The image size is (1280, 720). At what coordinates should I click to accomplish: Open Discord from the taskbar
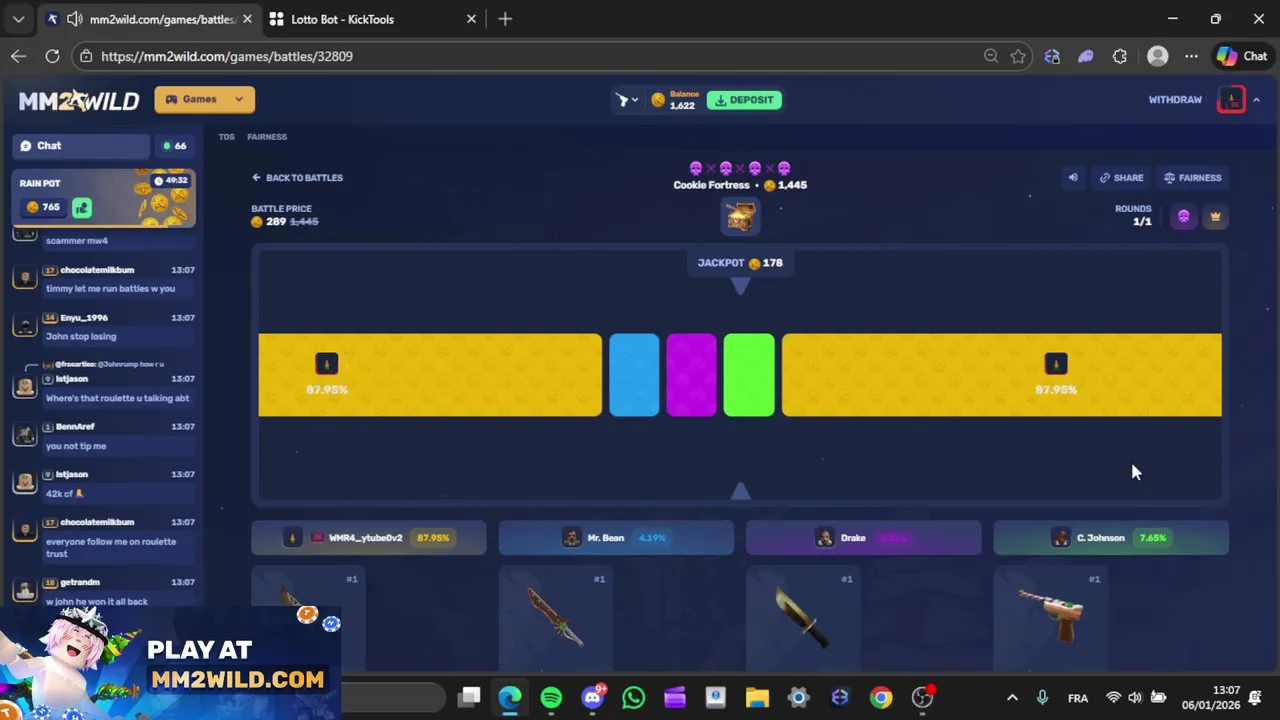(x=593, y=697)
